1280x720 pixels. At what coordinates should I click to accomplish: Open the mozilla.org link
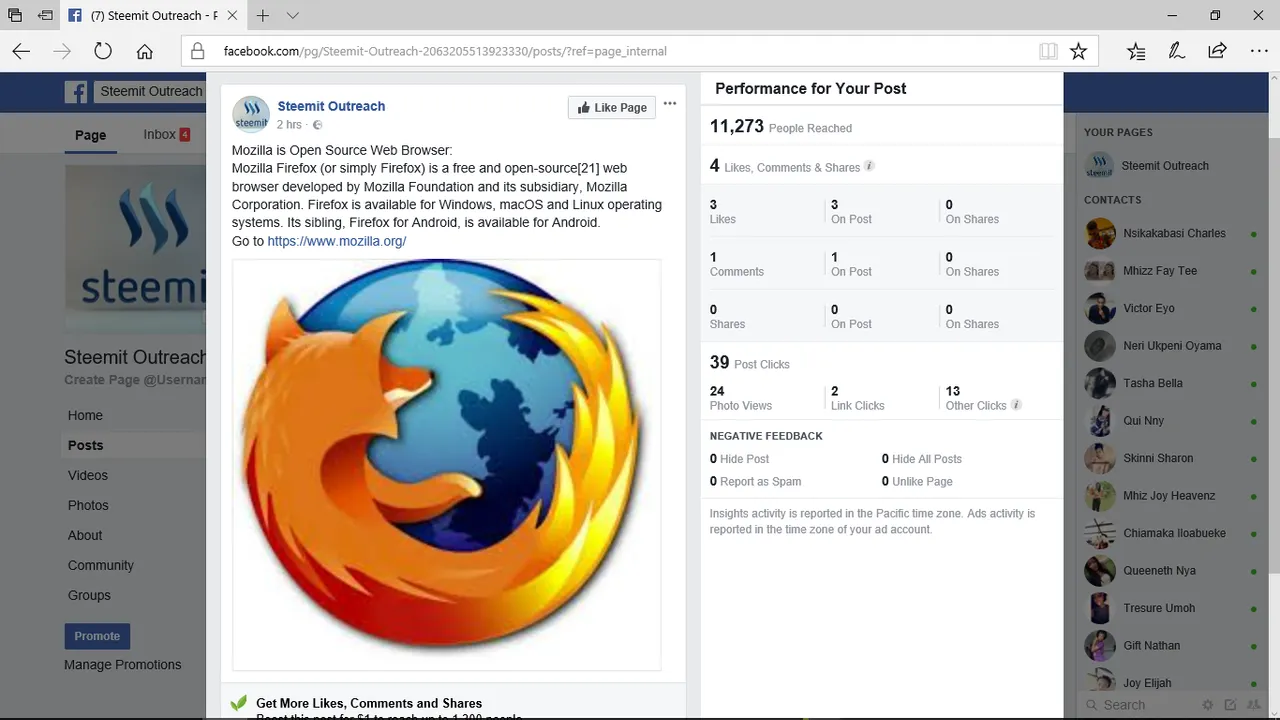coord(337,241)
